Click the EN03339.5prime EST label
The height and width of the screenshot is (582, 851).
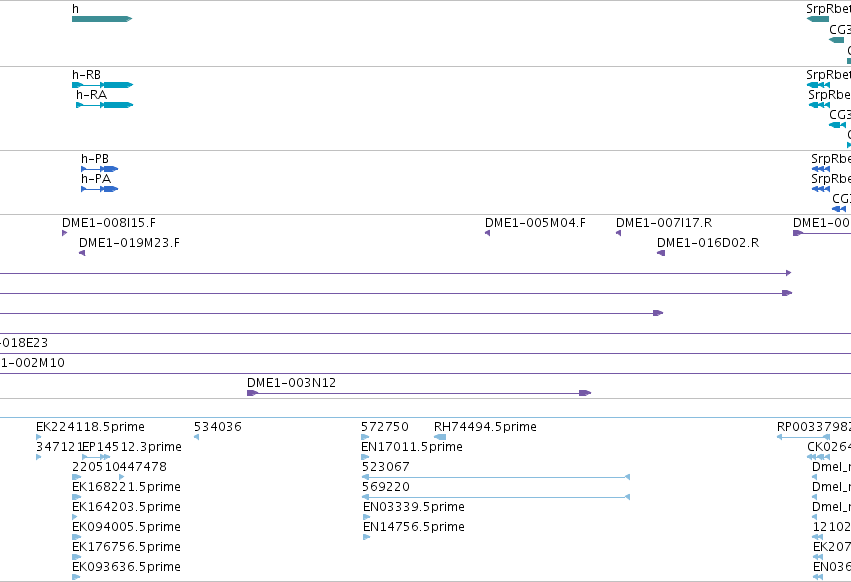pyautogui.click(x=414, y=507)
